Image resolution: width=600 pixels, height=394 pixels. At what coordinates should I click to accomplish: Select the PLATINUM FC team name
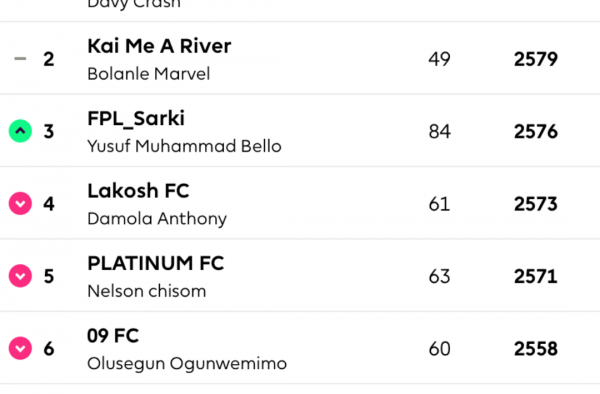pos(155,263)
